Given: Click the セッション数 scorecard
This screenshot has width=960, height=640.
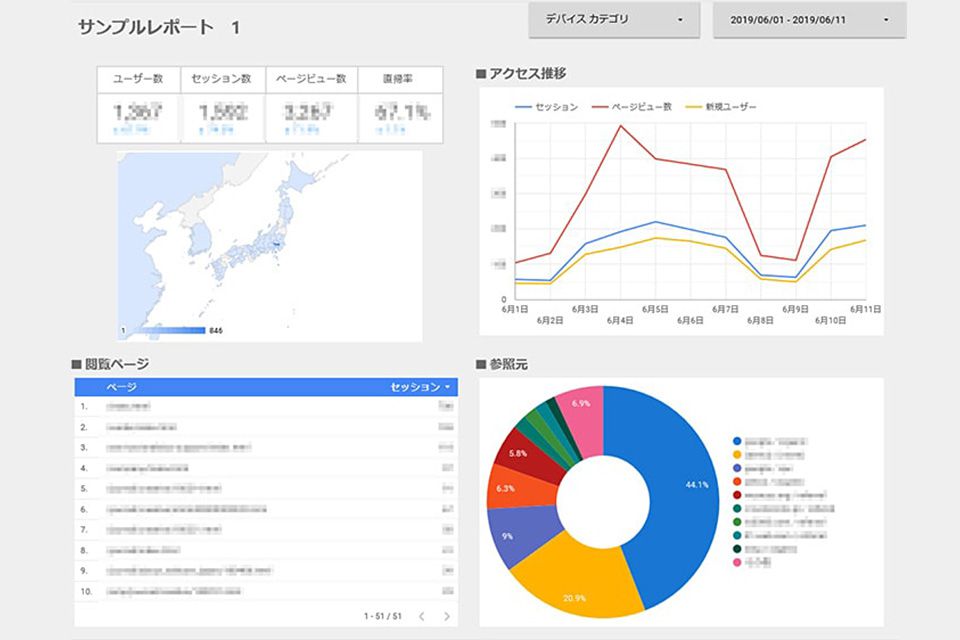Looking at the screenshot, I should click(x=223, y=106).
